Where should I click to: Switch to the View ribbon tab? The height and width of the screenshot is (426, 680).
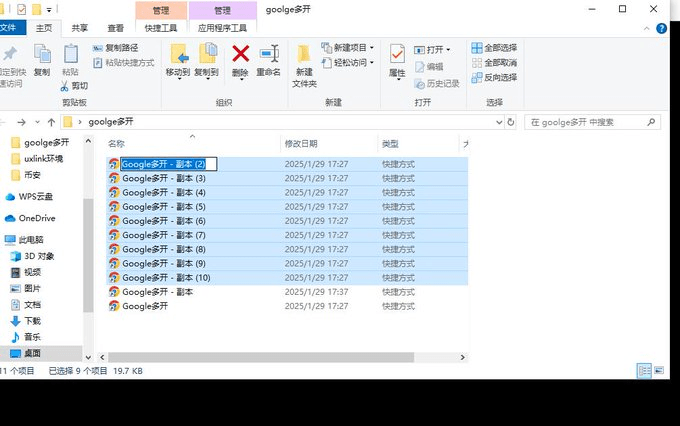[116, 29]
